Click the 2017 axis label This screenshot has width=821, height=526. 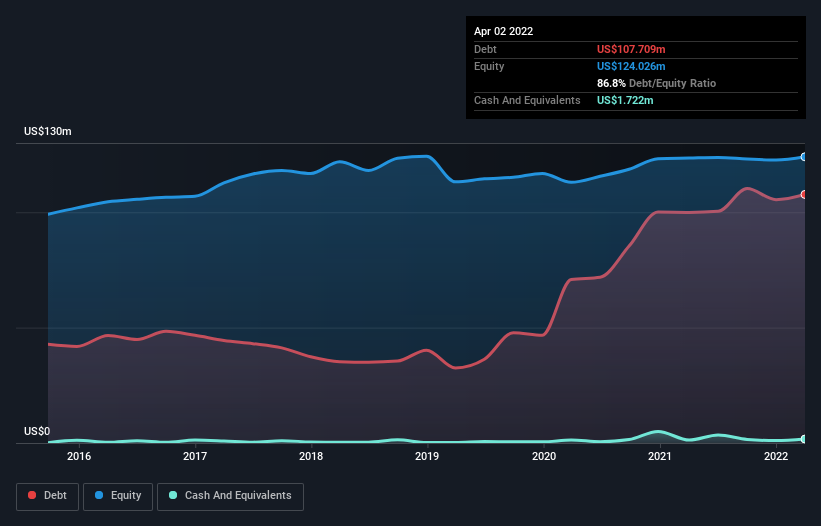coord(195,456)
